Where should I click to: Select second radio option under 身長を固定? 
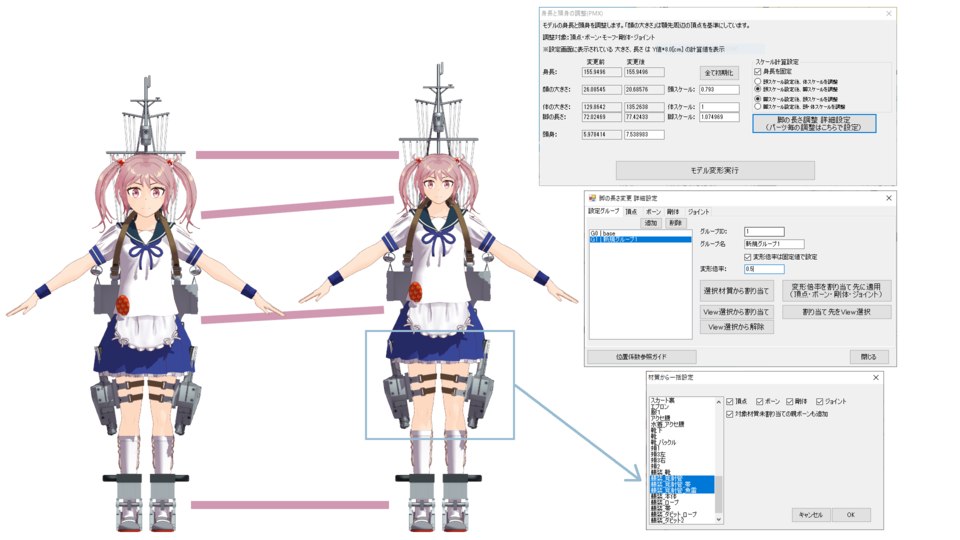[758, 89]
